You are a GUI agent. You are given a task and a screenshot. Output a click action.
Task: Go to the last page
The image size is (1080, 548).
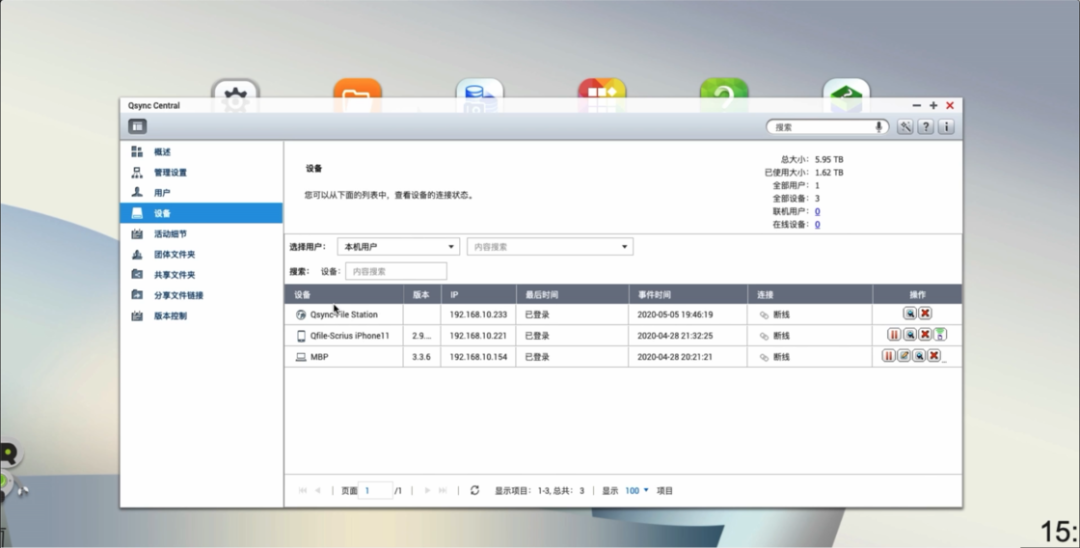point(443,490)
